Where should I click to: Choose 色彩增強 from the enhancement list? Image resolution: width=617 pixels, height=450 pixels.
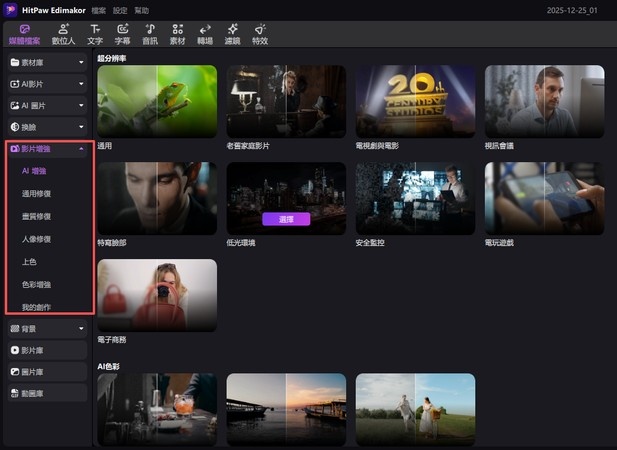click(36, 283)
